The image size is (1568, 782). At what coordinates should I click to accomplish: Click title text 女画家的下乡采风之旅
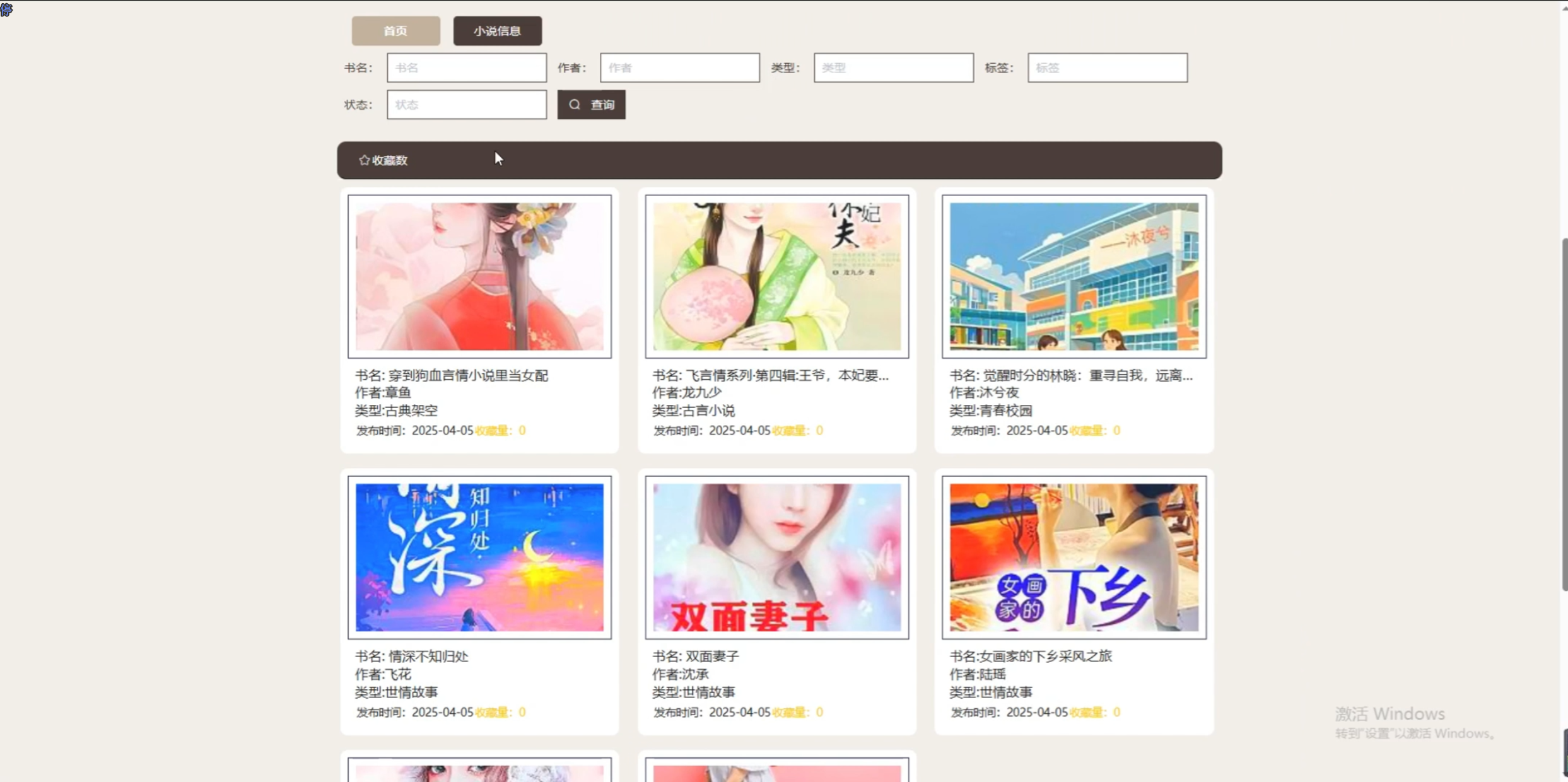pyautogui.click(x=1045, y=657)
